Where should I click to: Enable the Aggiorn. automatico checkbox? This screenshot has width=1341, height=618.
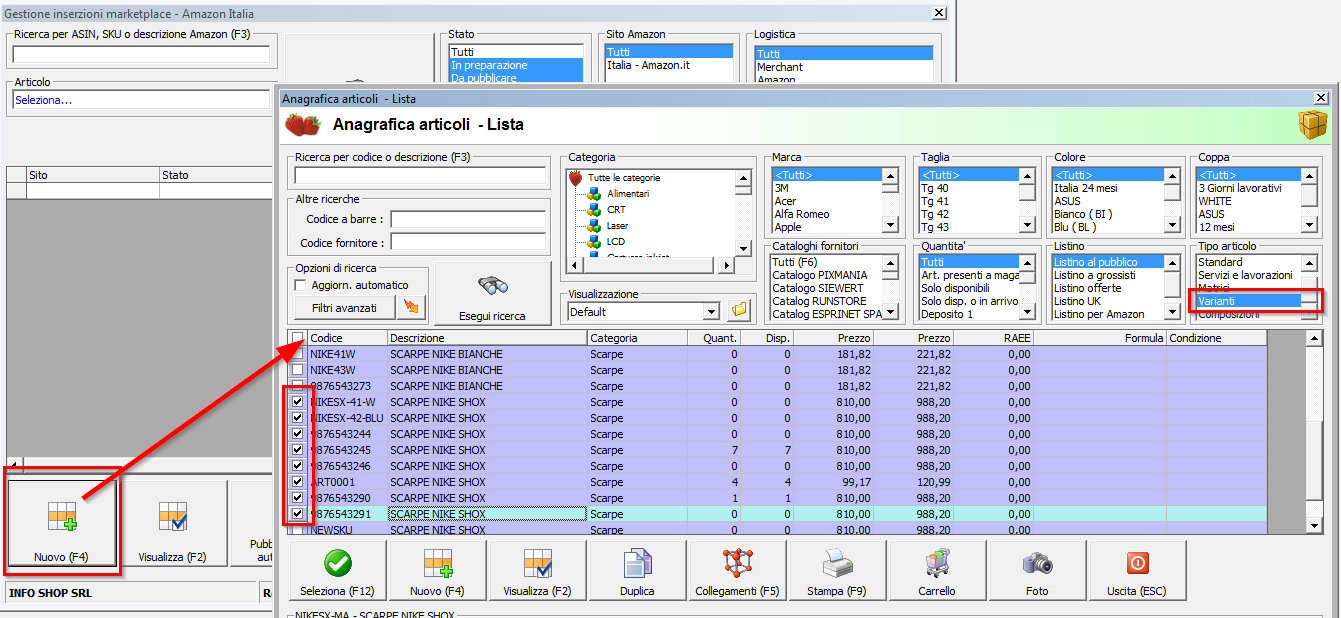click(x=301, y=285)
